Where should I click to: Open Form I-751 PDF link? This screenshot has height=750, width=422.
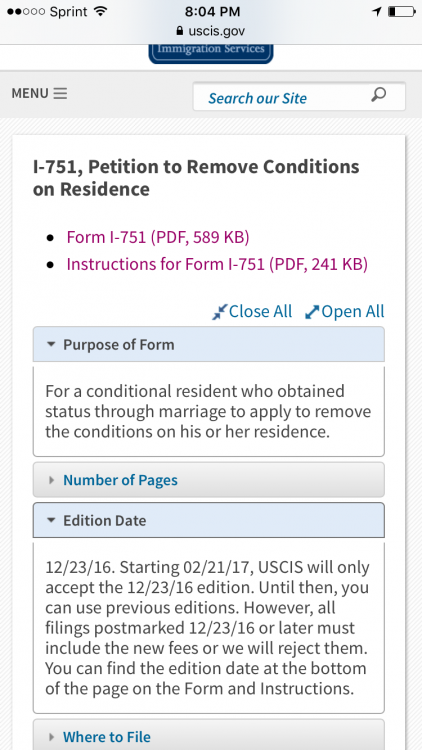(158, 238)
